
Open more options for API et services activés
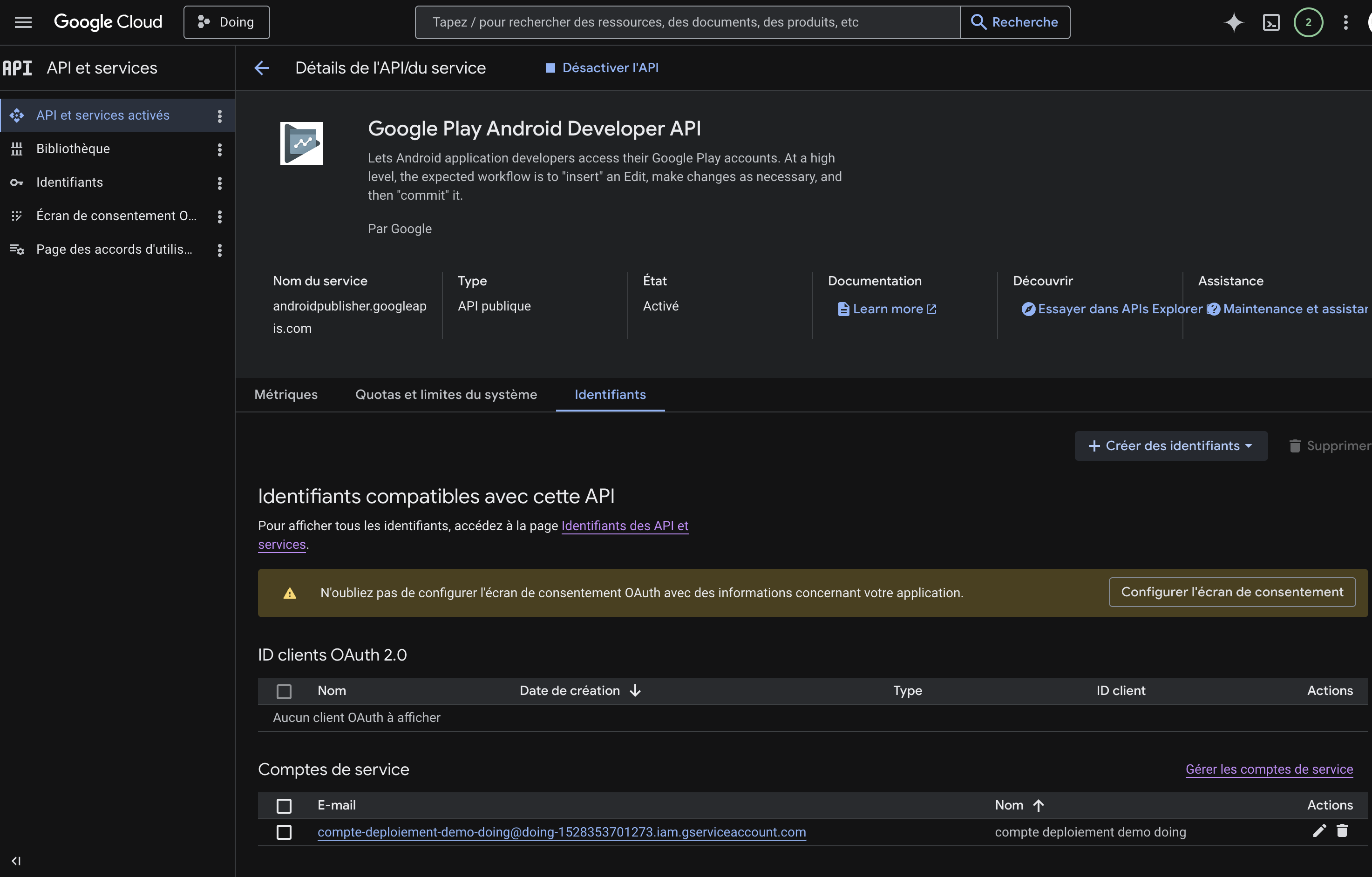pos(219,115)
